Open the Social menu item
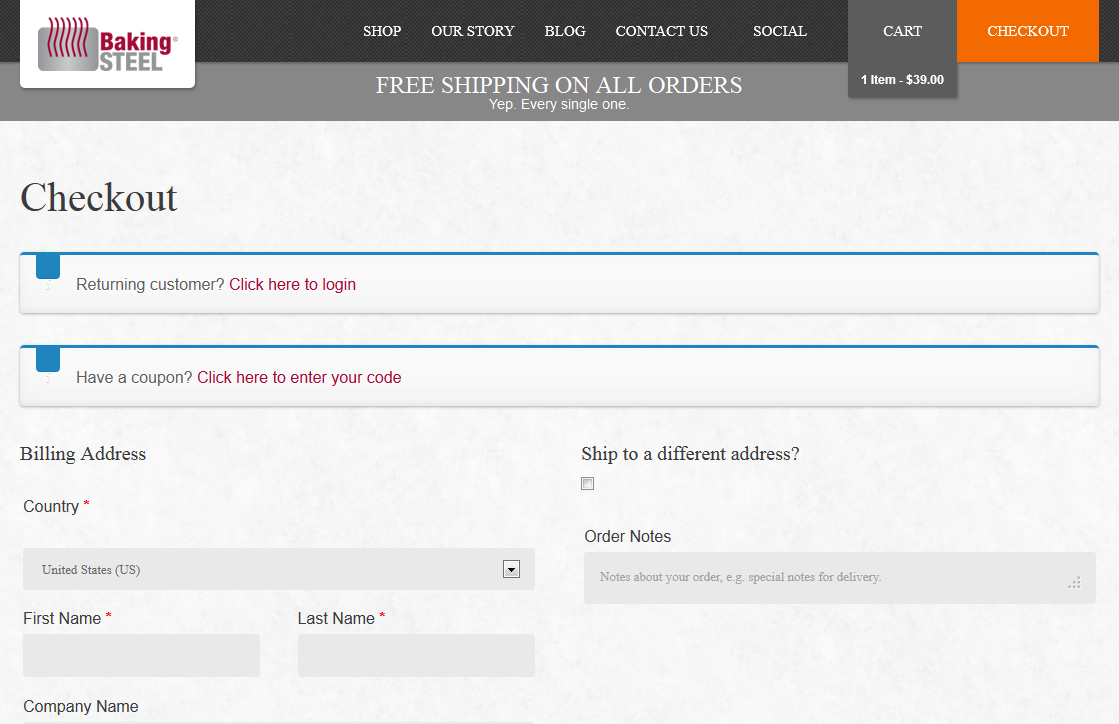Viewport: 1119px width, 724px height. (x=779, y=31)
